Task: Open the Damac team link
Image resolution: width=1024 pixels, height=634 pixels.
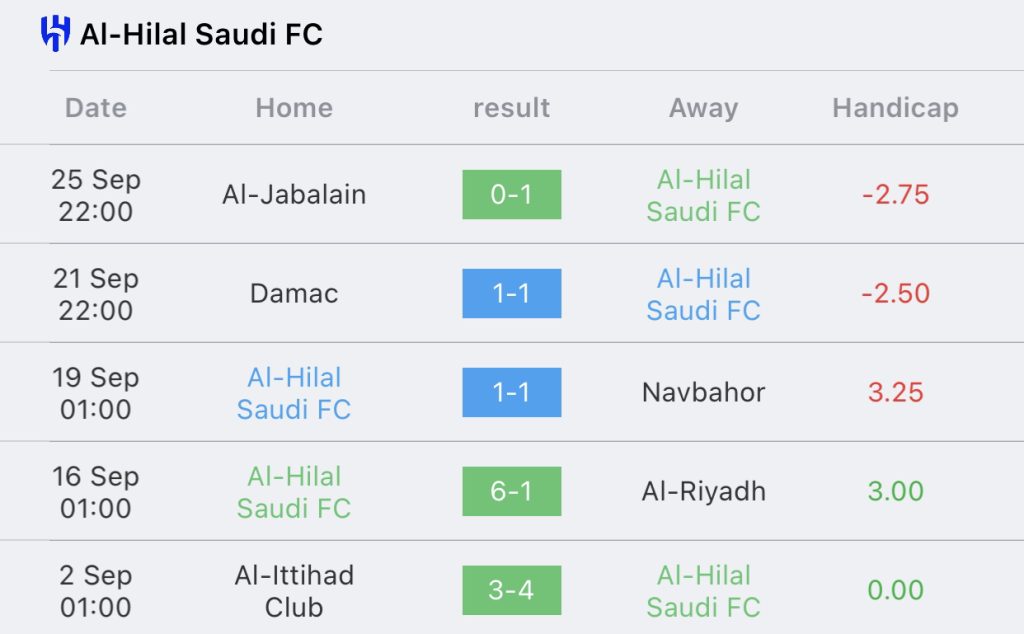Action: coord(294,294)
